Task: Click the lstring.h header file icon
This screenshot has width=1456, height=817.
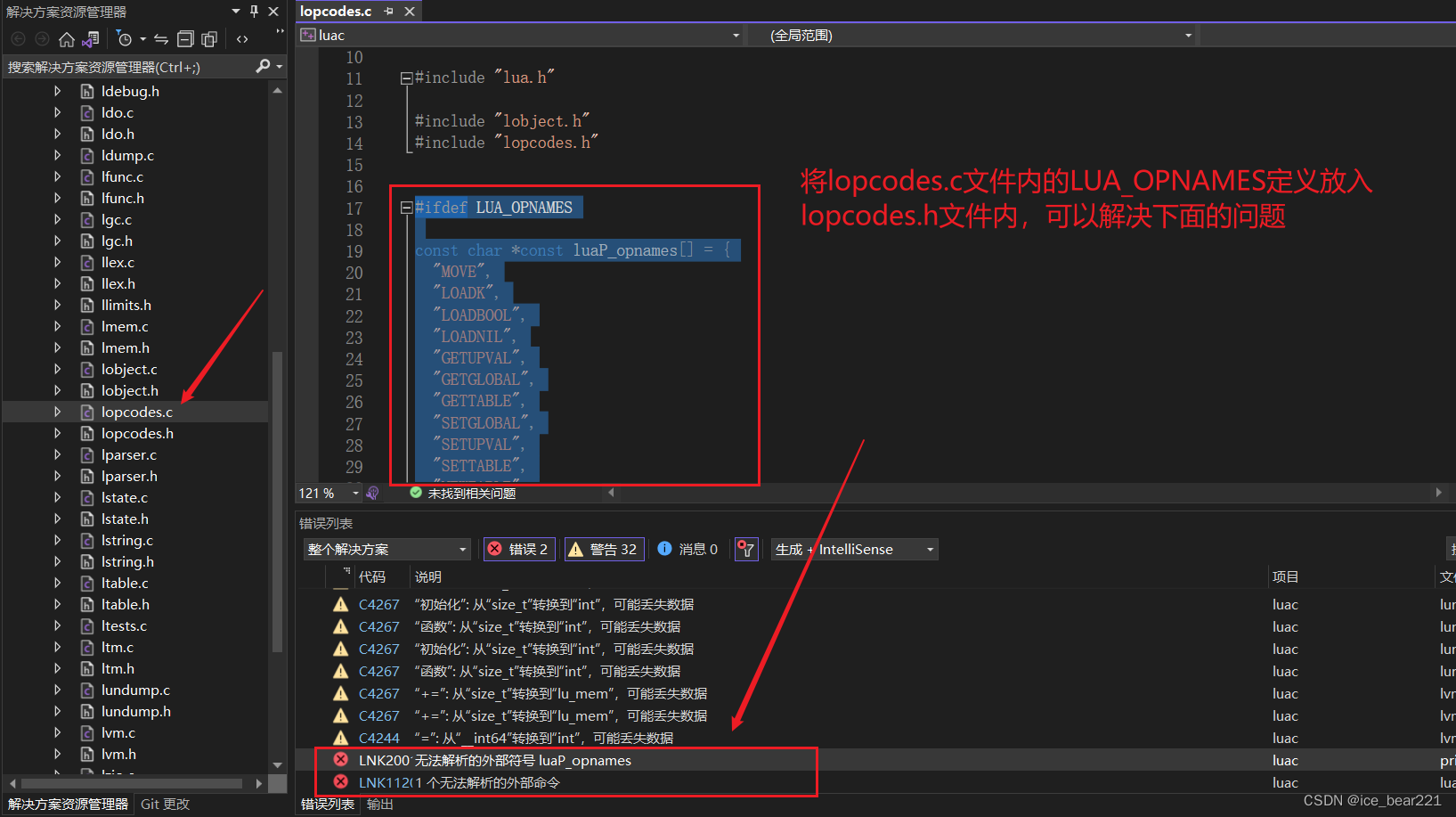Action: 87,562
